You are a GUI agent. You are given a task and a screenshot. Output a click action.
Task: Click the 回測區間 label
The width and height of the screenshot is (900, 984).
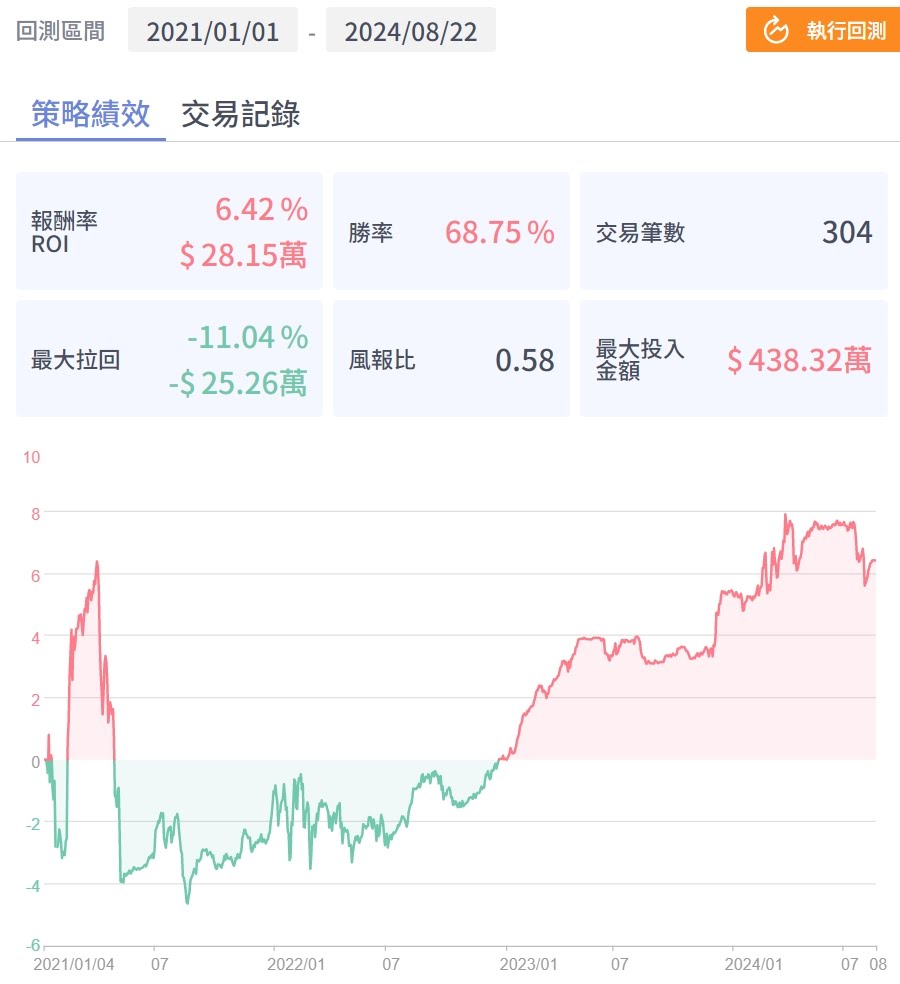60,31
